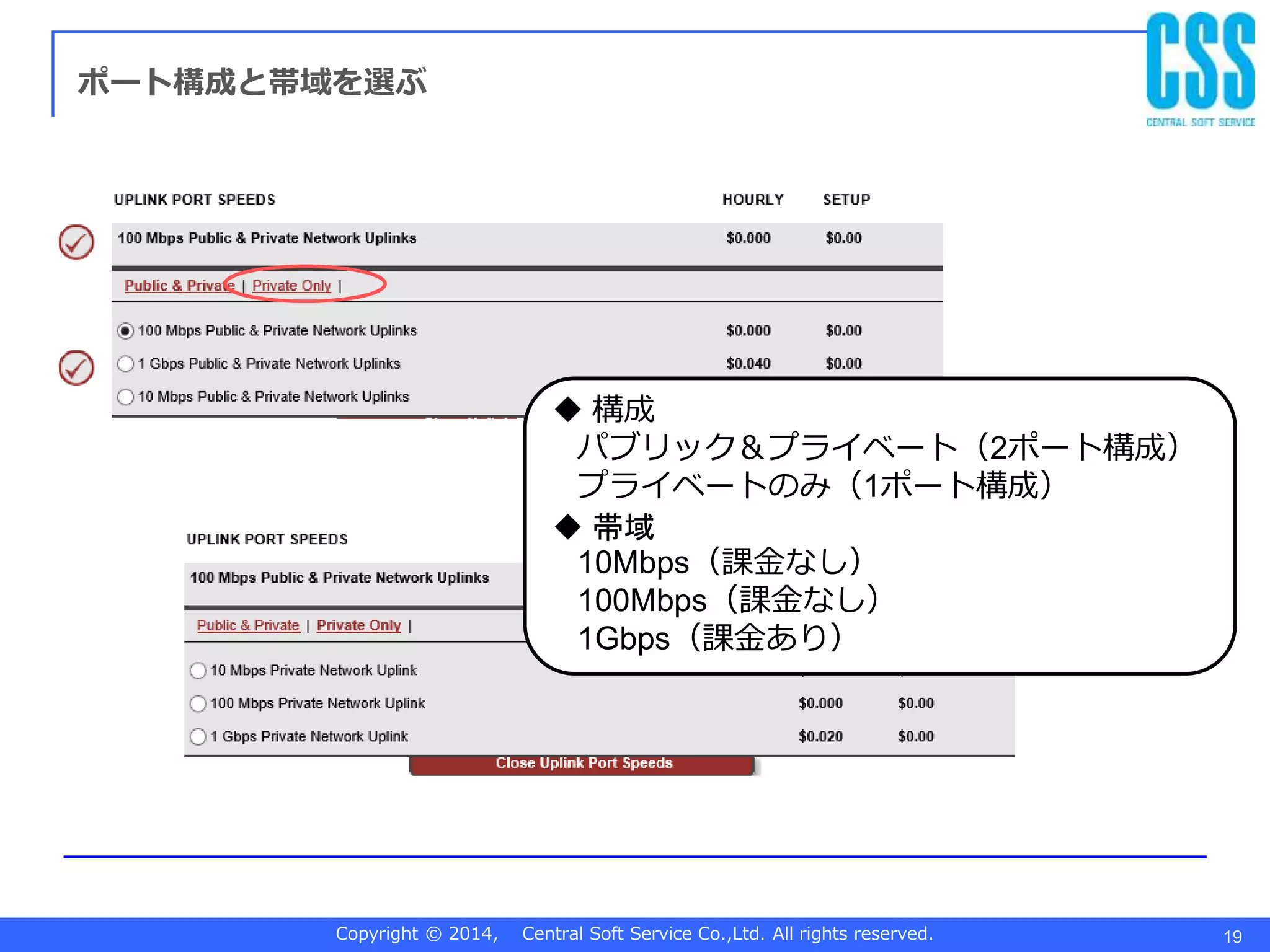
Task: Click callout line プライベートのみ（1ポート構成）
Action: pos(815,484)
